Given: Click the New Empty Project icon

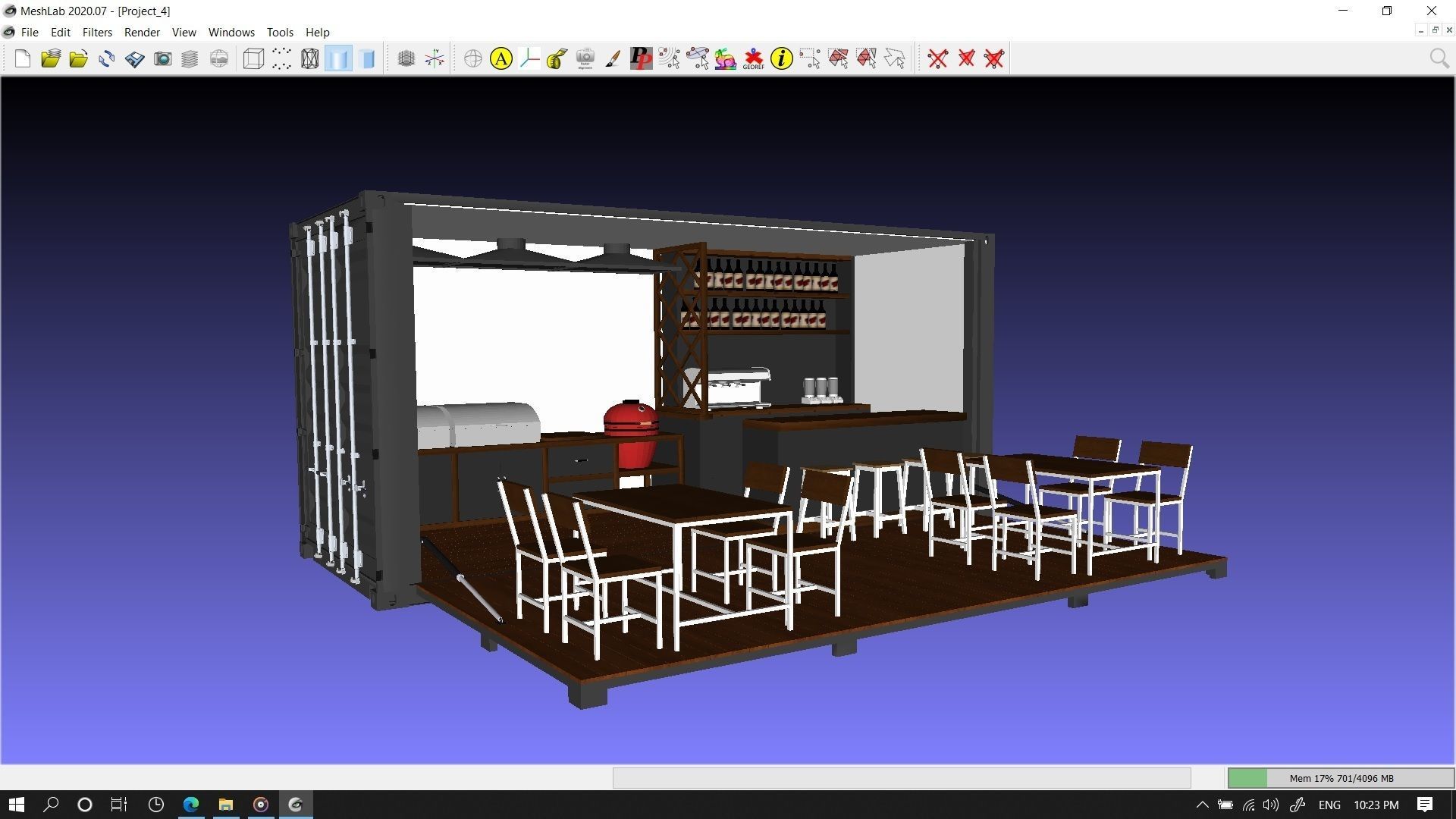Looking at the screenshot, I should tap(23, 58).
